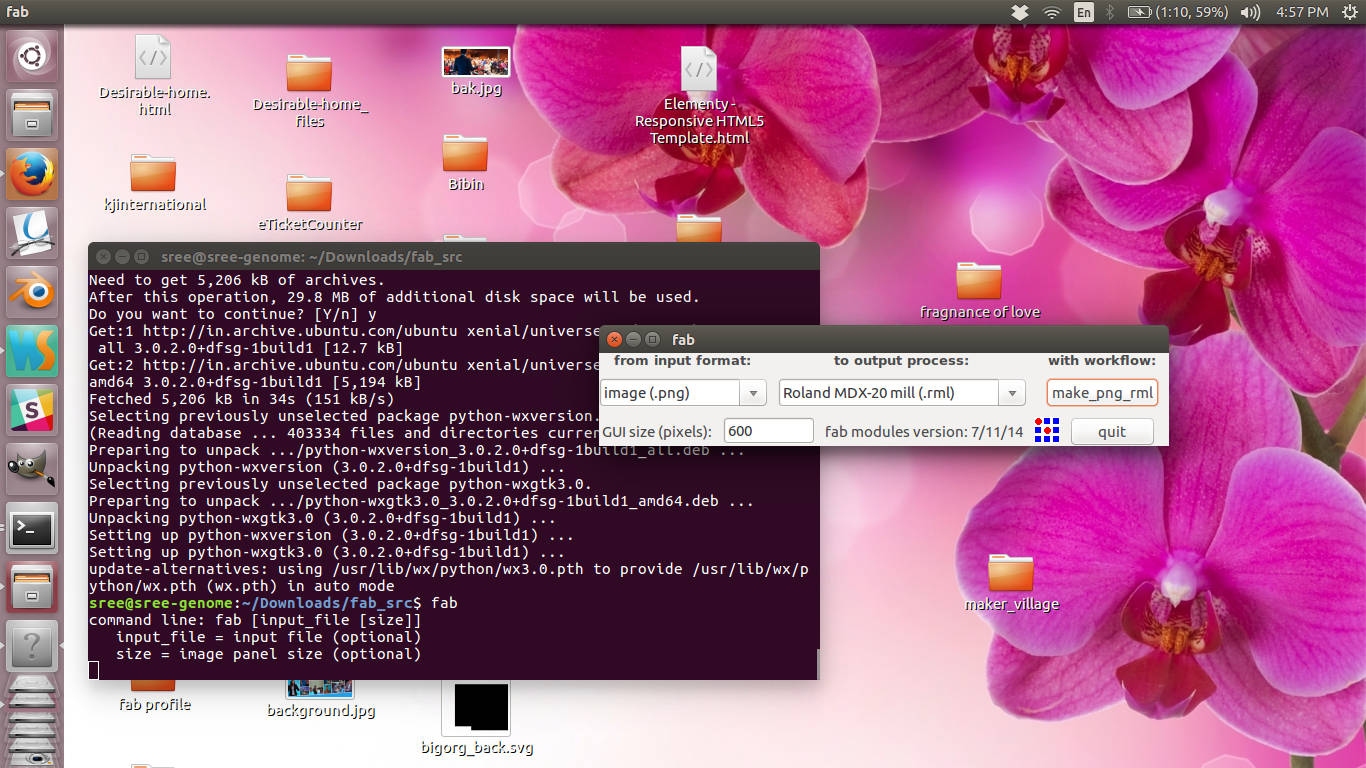The height and width of the screenshot is (768, 1366).
Task: Open the Bluetooth indicator
Action: click(1109, 12)
